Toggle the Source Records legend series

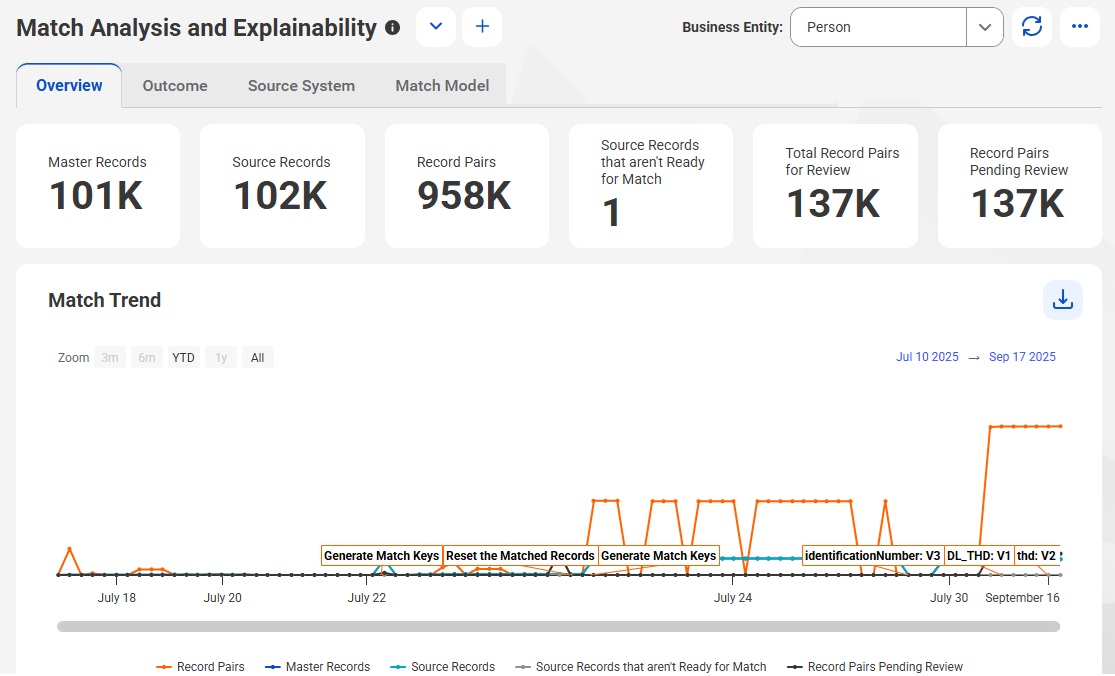(442, 667)
